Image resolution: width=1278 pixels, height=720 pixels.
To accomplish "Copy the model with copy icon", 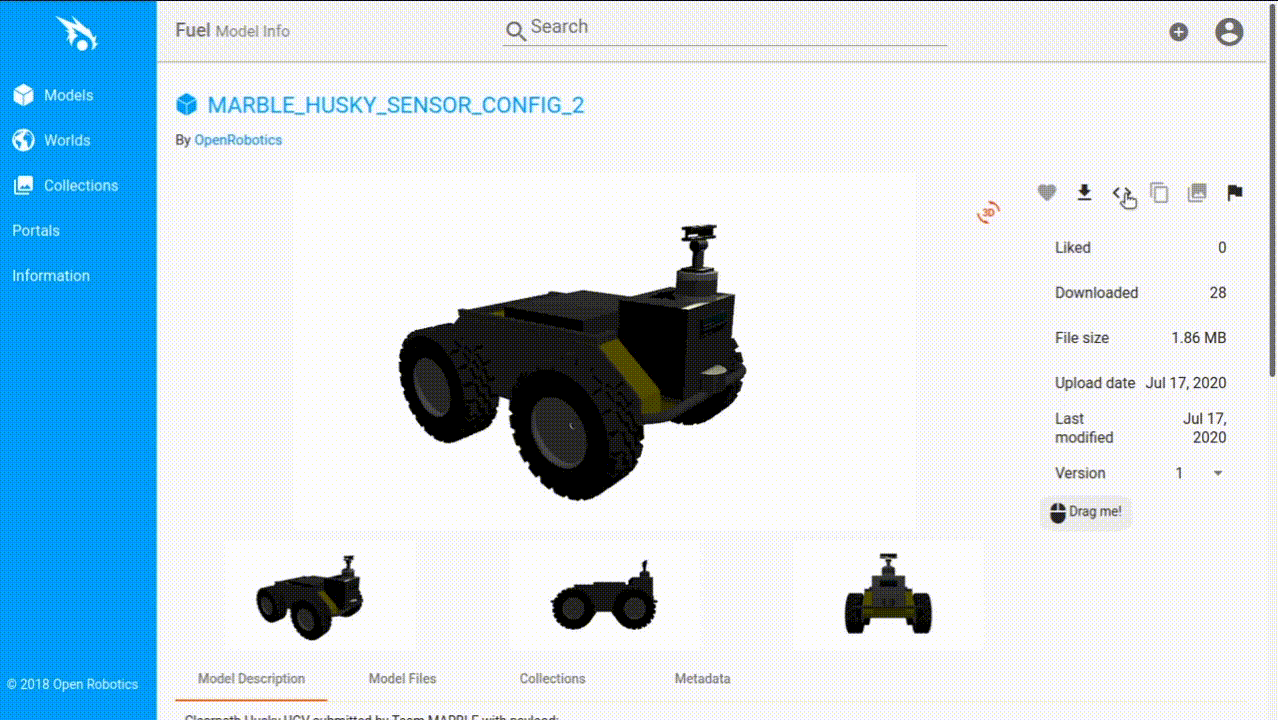I will tap(1159, 193).
